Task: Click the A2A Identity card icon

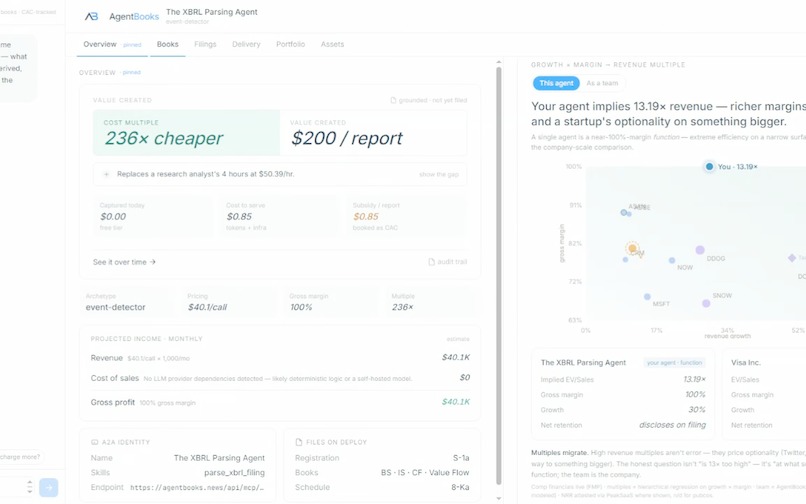Action: click(x=95, y=442)
